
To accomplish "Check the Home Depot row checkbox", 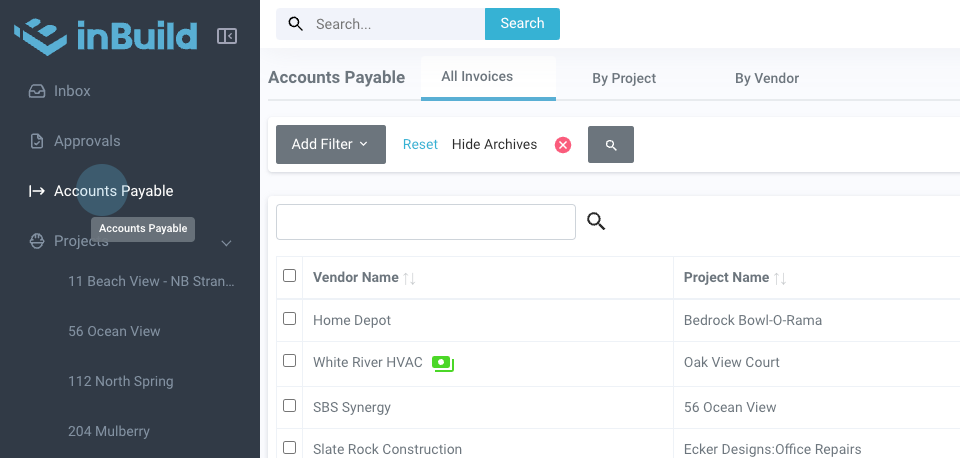I will (290, 319).
